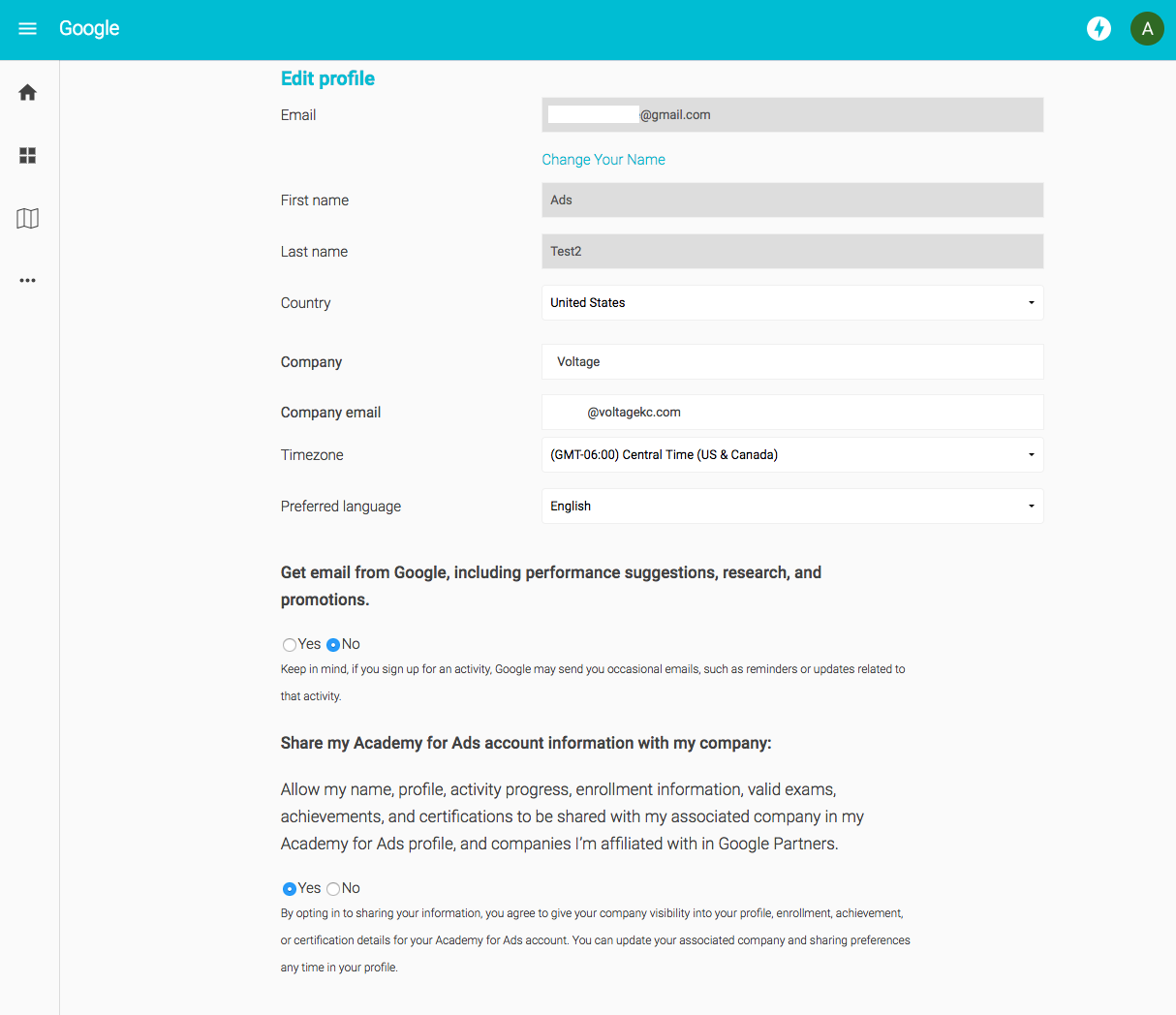Select Yes for Google email promotions

tap(290, 645)
